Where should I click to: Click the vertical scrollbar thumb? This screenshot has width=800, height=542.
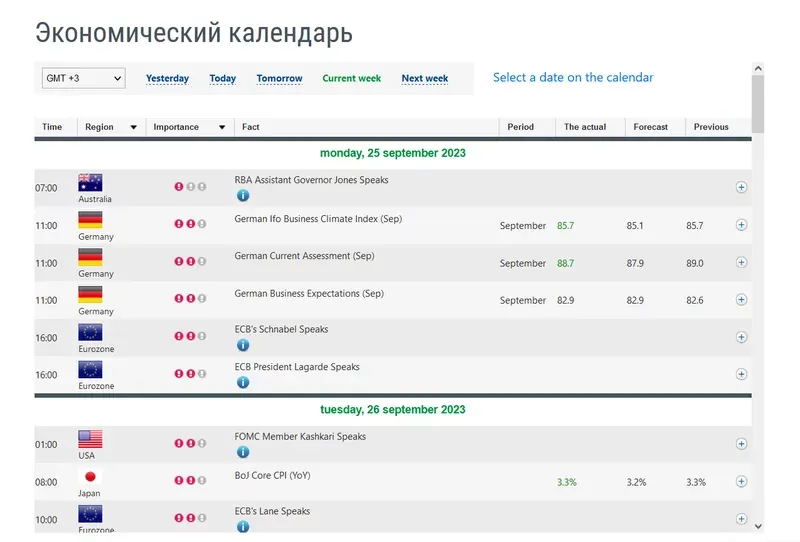pyautogui.click(x=758, y=104)
